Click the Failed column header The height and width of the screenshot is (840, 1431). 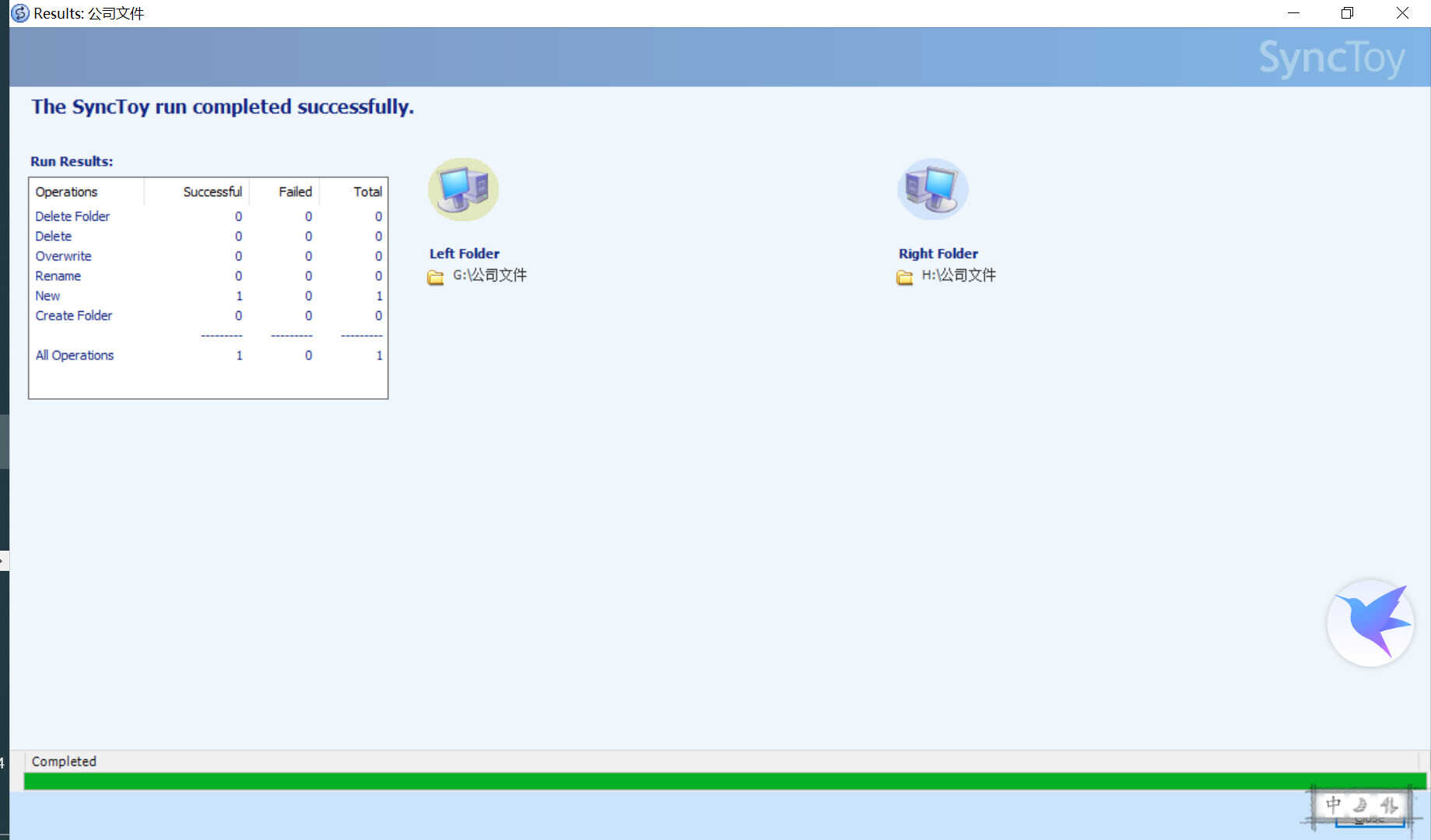[295, 191]
